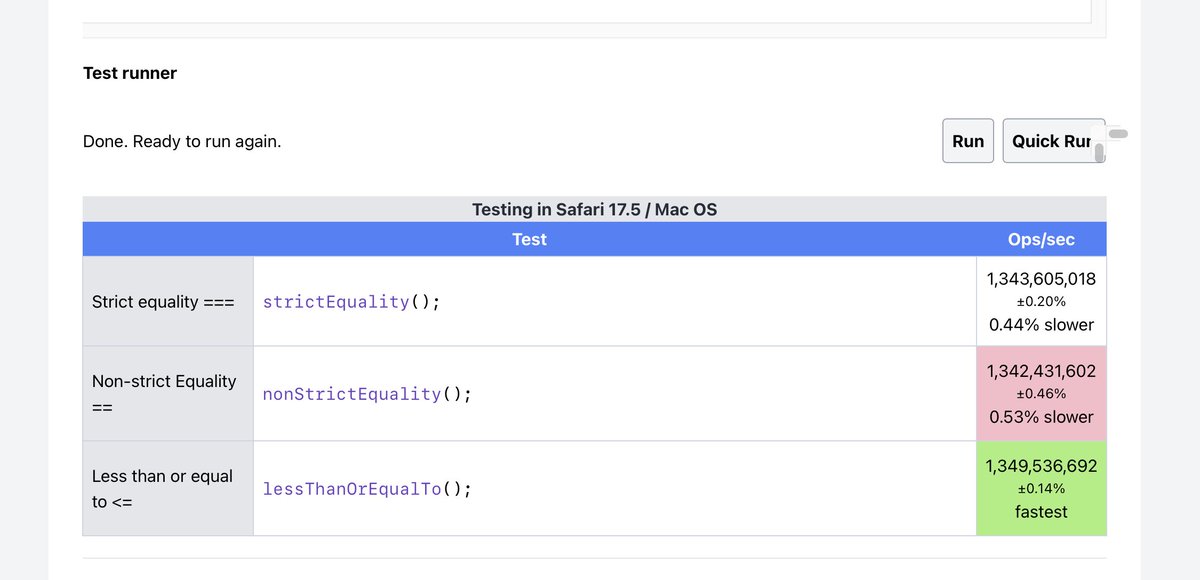Click the 'fastest' result label
The image size is (1200, 580).
pyautogui.click(x=1041, y=512)
